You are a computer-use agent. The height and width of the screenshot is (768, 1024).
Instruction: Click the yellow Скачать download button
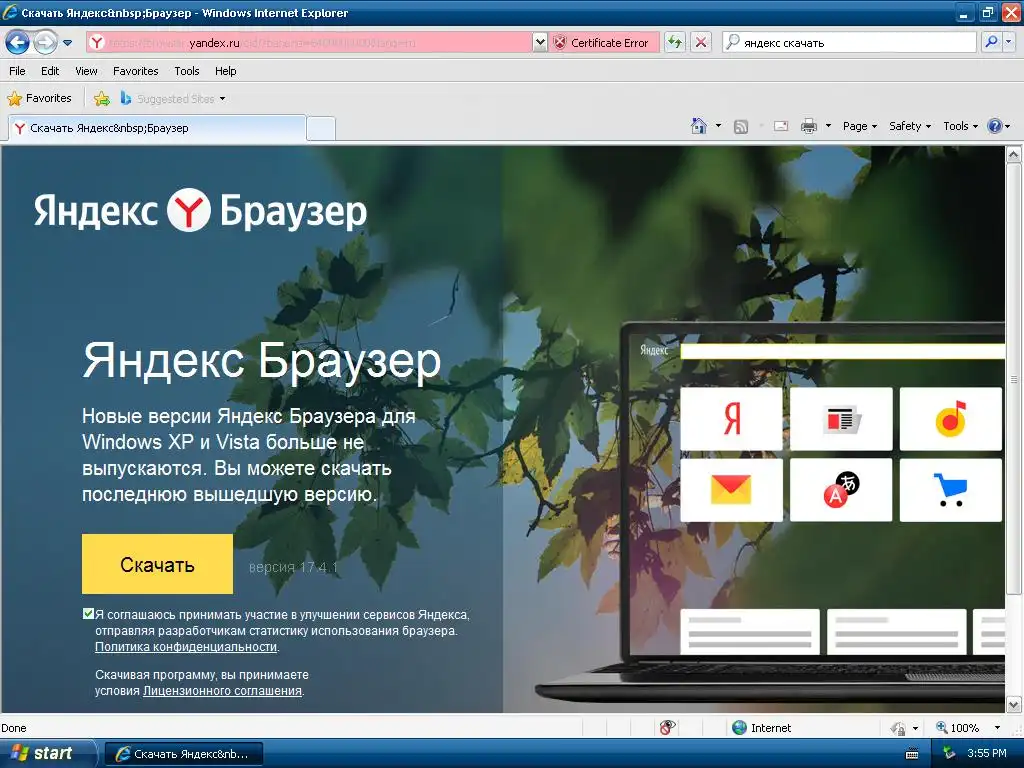click(157, 564)
